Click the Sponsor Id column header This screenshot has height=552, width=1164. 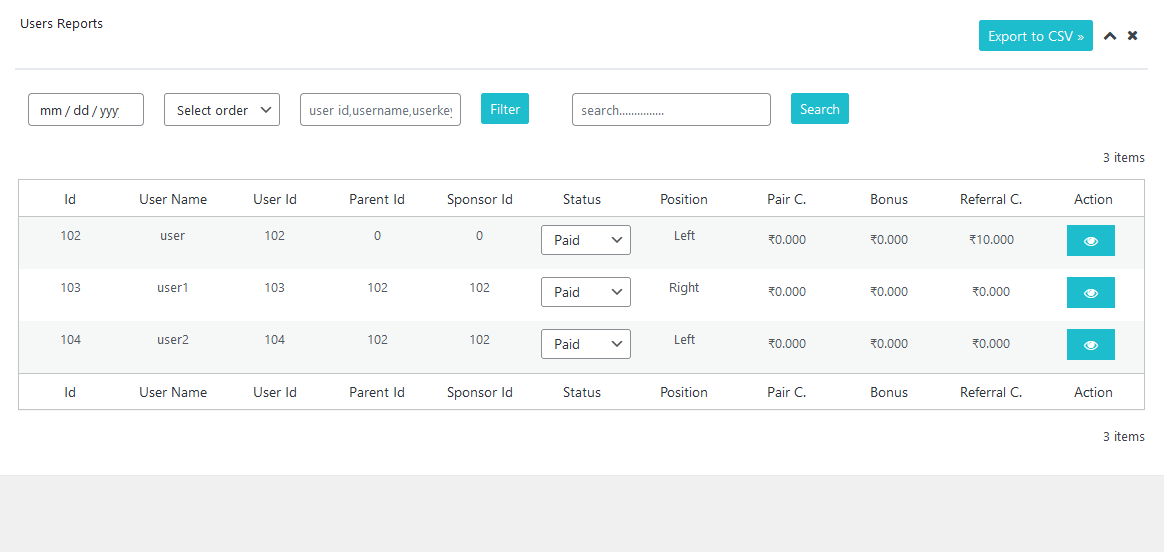point(479,199)
